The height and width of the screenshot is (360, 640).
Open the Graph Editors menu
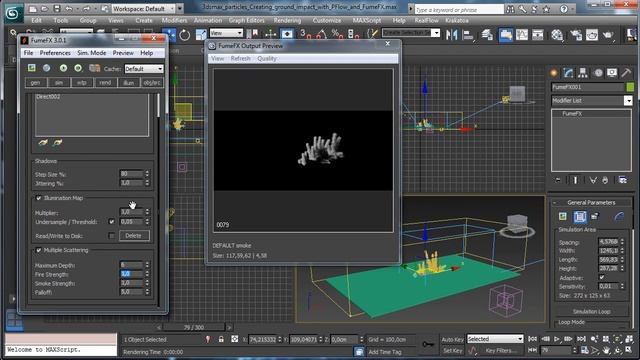point(247,20)
